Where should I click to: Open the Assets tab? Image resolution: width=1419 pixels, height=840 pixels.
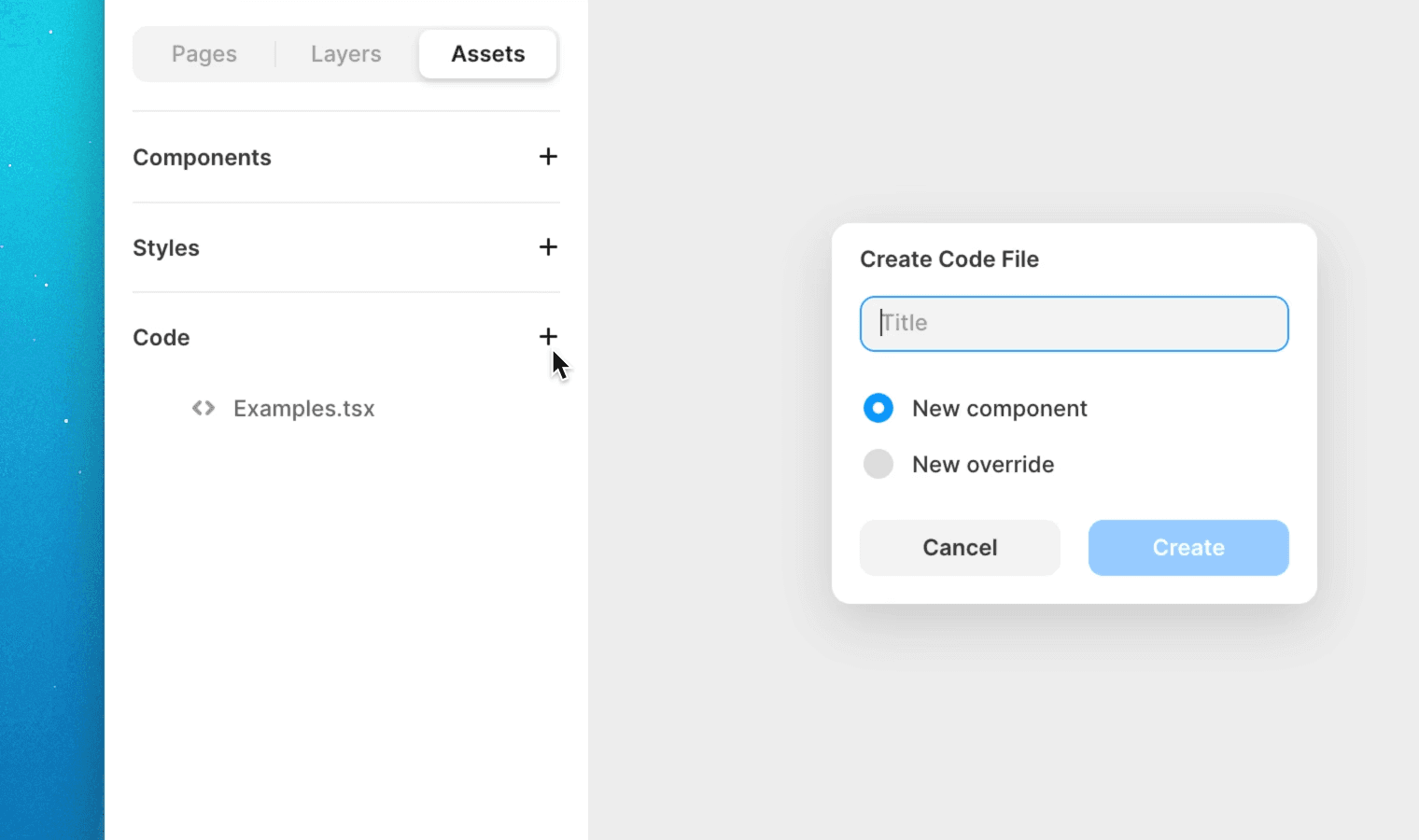(488, 53)
